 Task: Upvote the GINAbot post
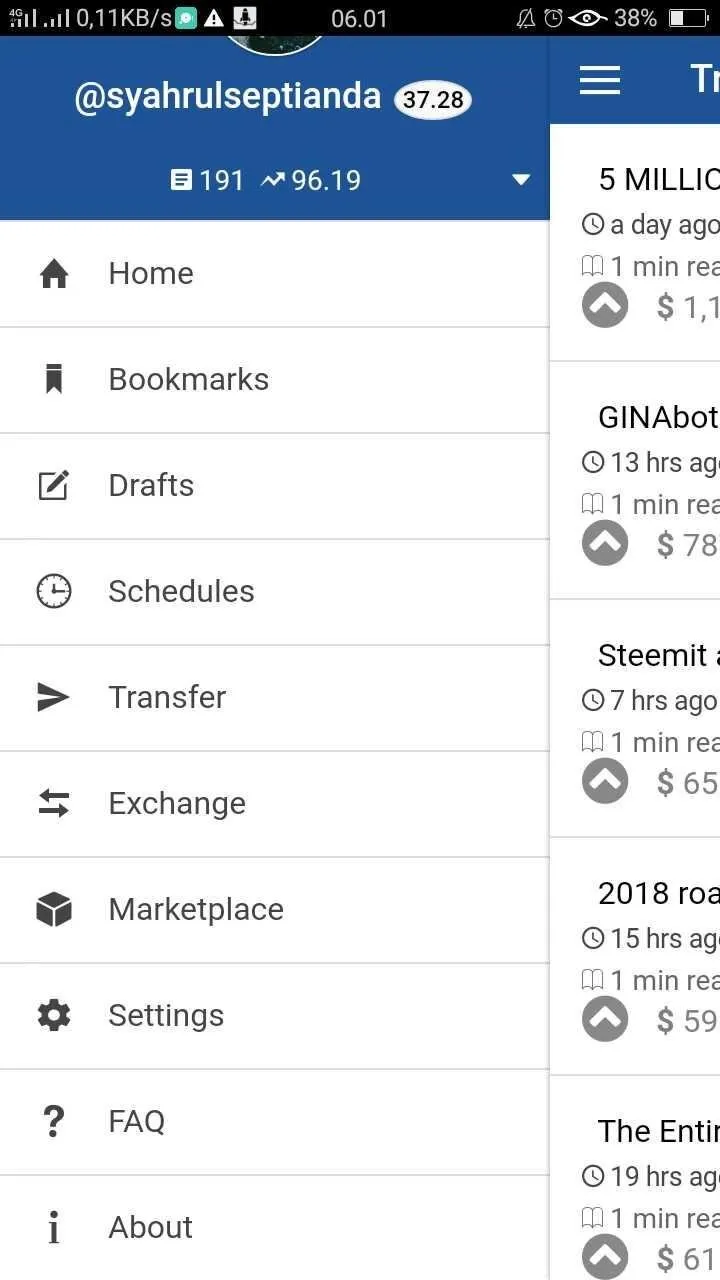[605, 543]
